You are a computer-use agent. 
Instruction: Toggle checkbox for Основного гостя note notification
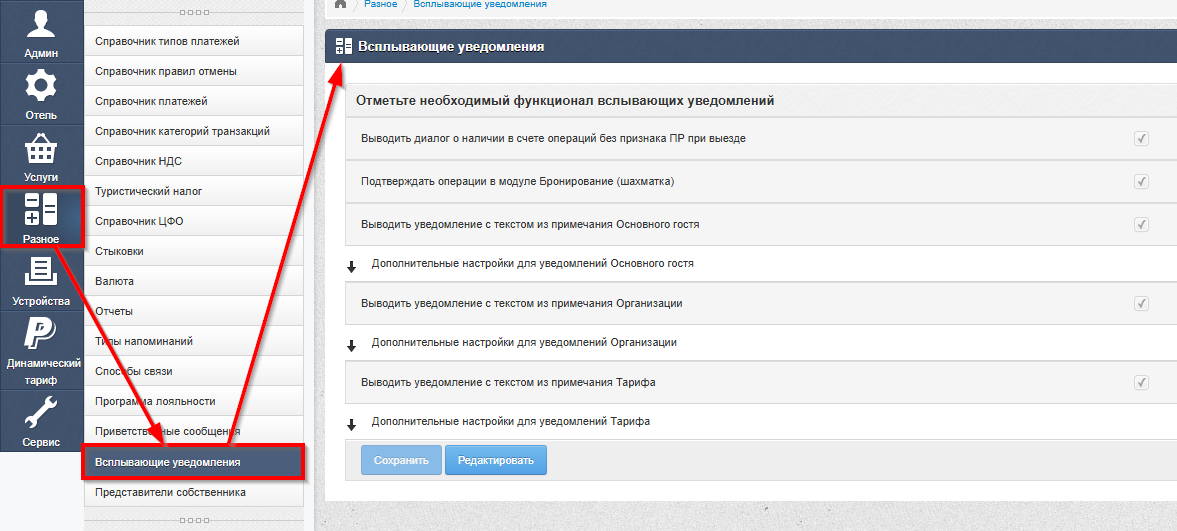pyautogui.click(x=1141, y=225)
